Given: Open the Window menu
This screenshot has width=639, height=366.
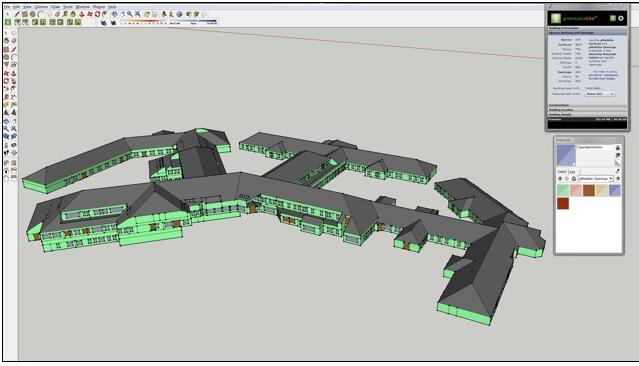Looking at the screenshot, I should point(82,7).
